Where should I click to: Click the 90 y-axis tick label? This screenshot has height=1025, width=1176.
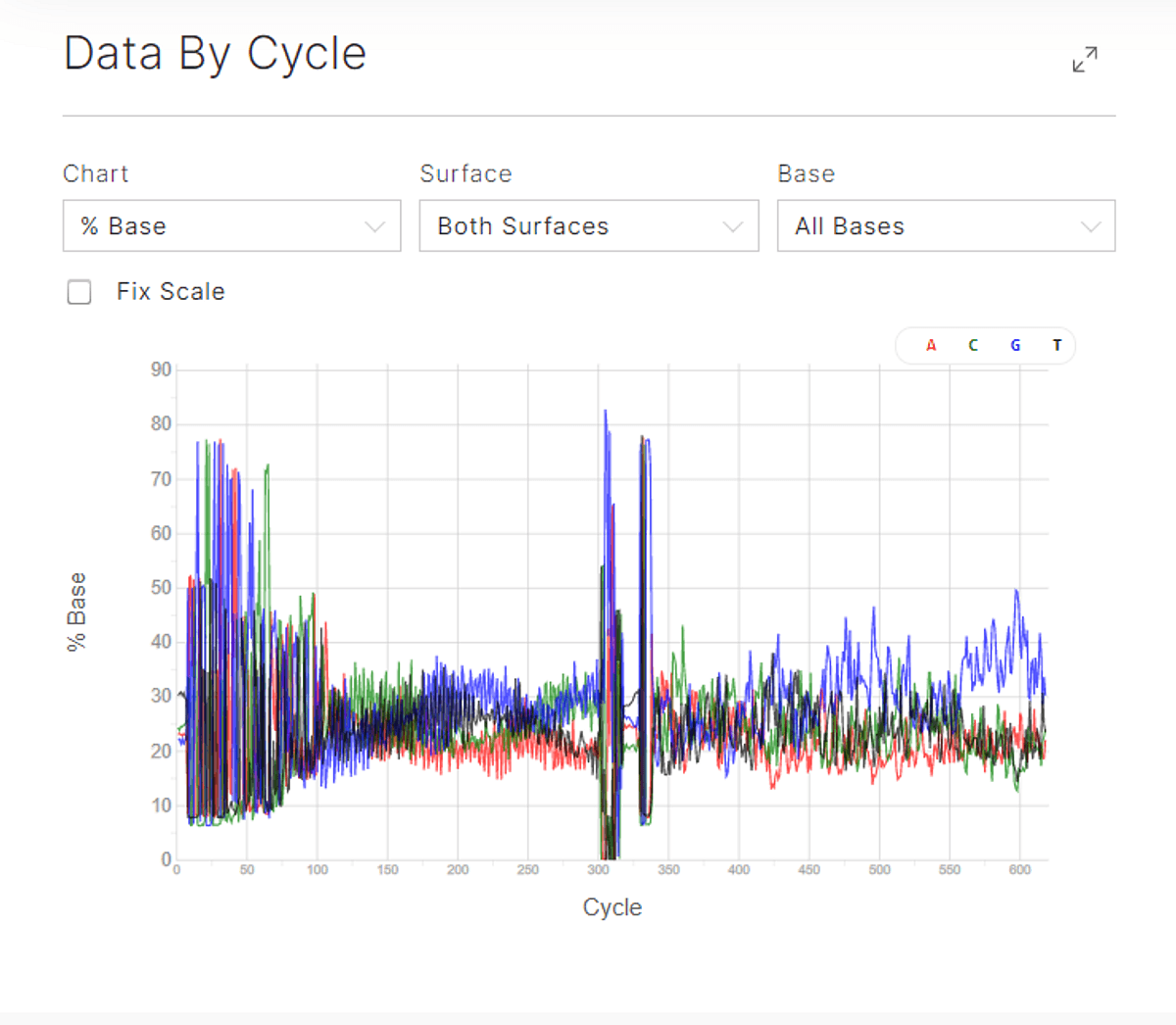[161, 369]
